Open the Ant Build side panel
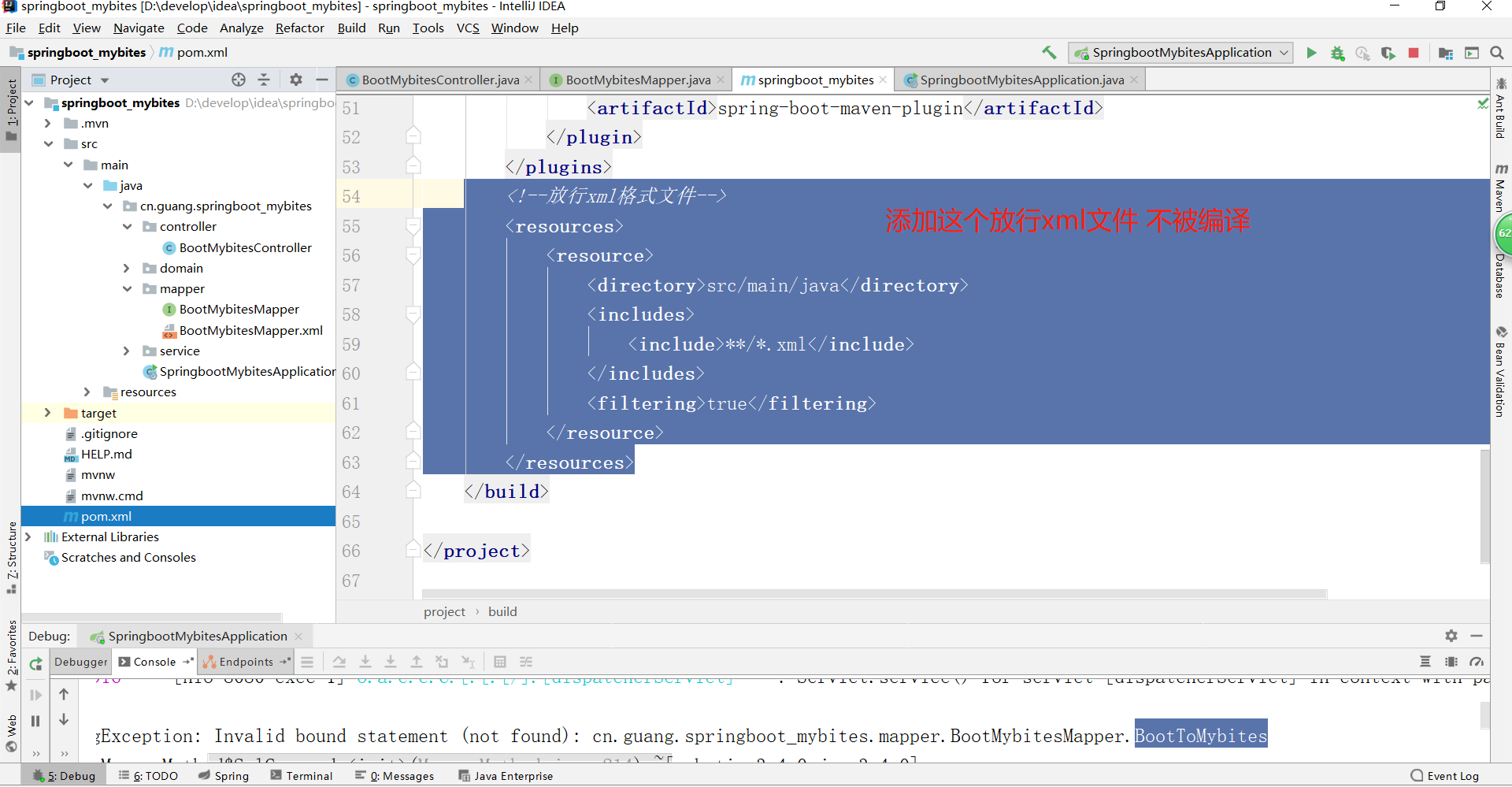The image size is (1512, 787). pyautogui.click(x=1501, y=108)
